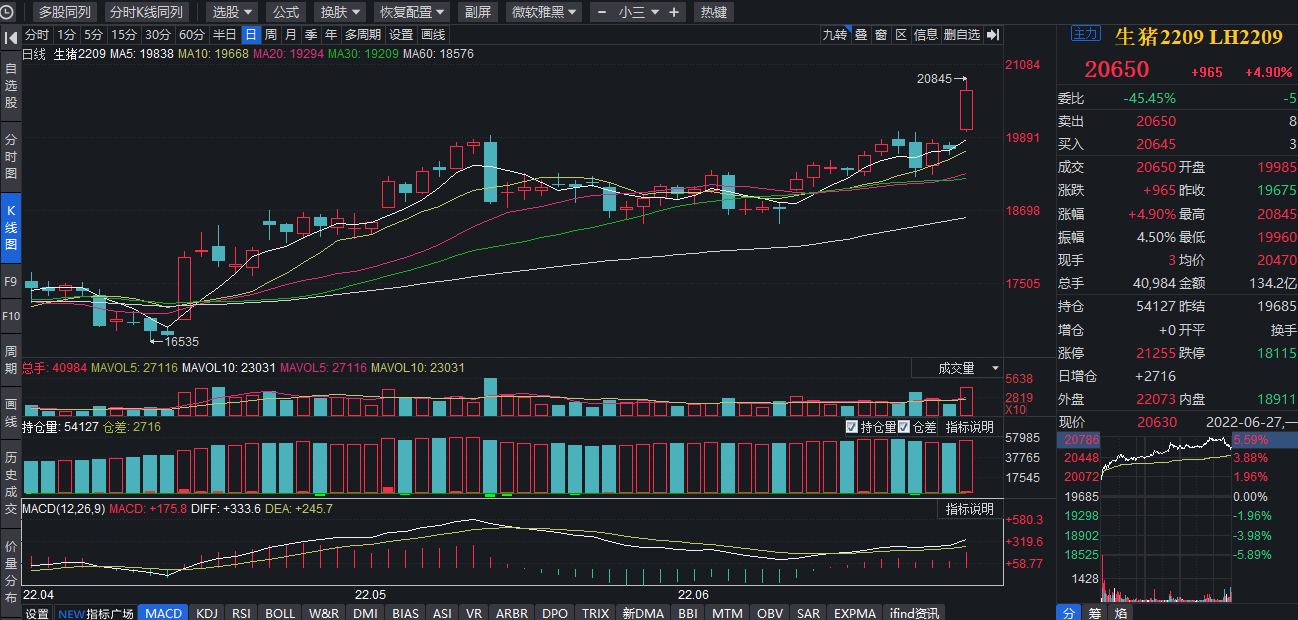The width and height of the screenshot is (1298, 620).
Task: Select the 区 range statistics icon
Action: (x=900, y=35)
